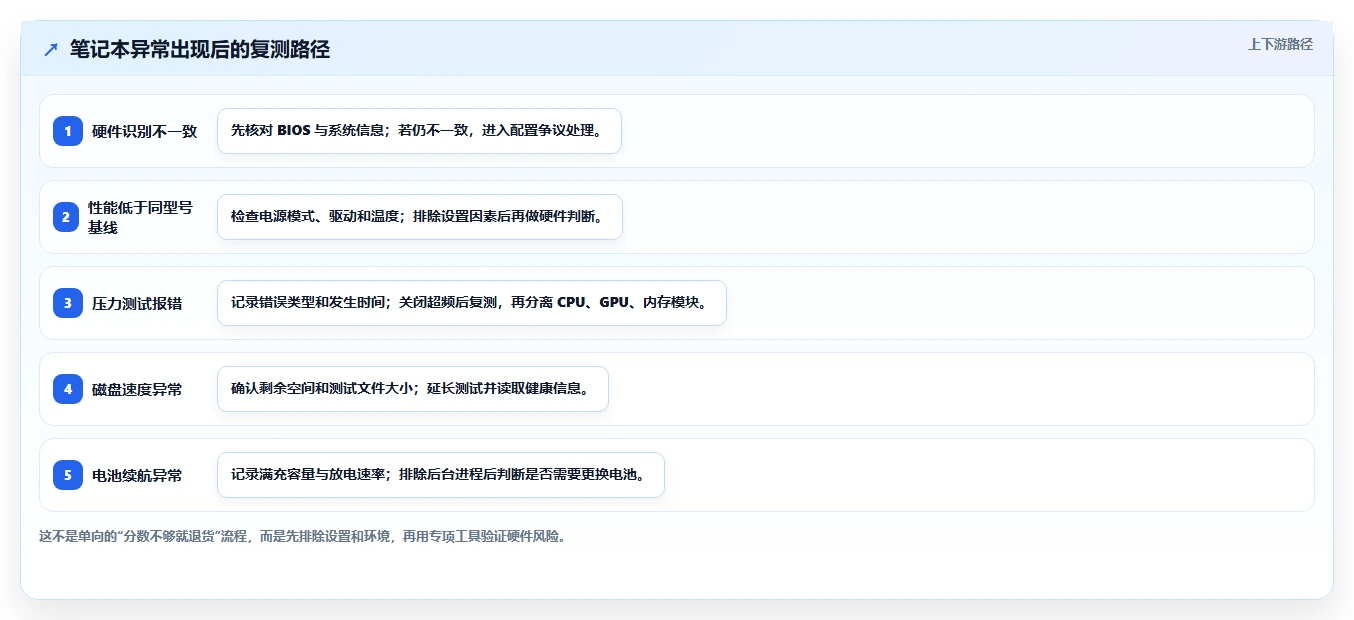Select step number 5 badge
Screen dimensions: 1354x620
click(68, 475)
